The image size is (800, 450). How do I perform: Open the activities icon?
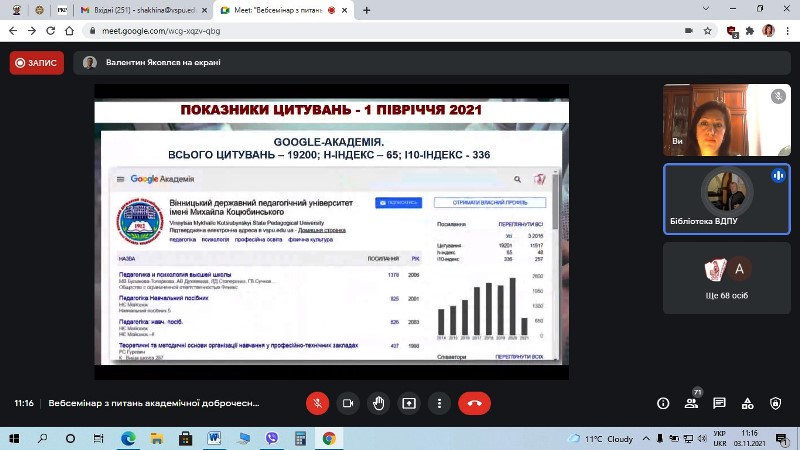(x=747, y=404)
